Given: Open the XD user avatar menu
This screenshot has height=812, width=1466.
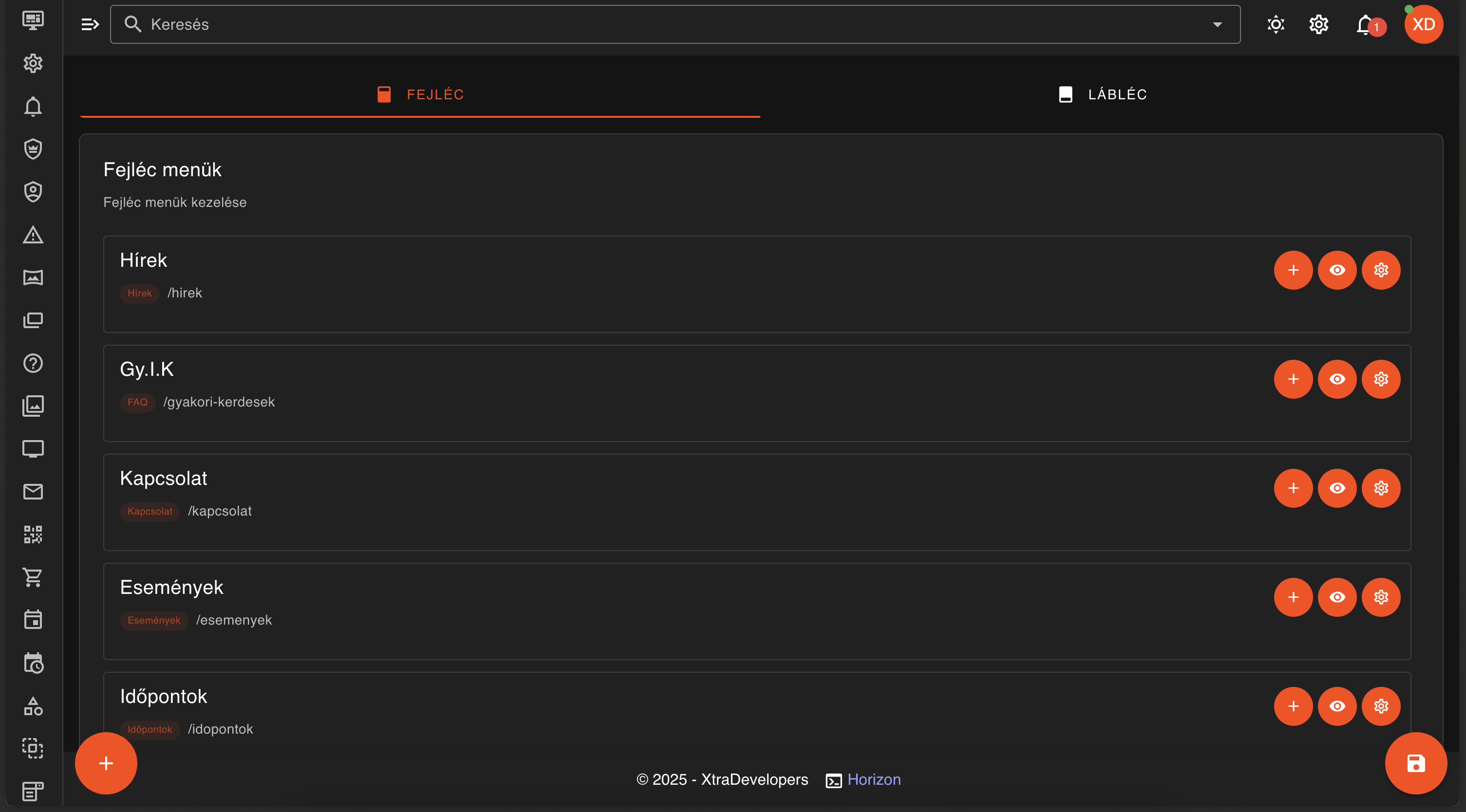Looking at the screenshot, I should pos(1423,24).
